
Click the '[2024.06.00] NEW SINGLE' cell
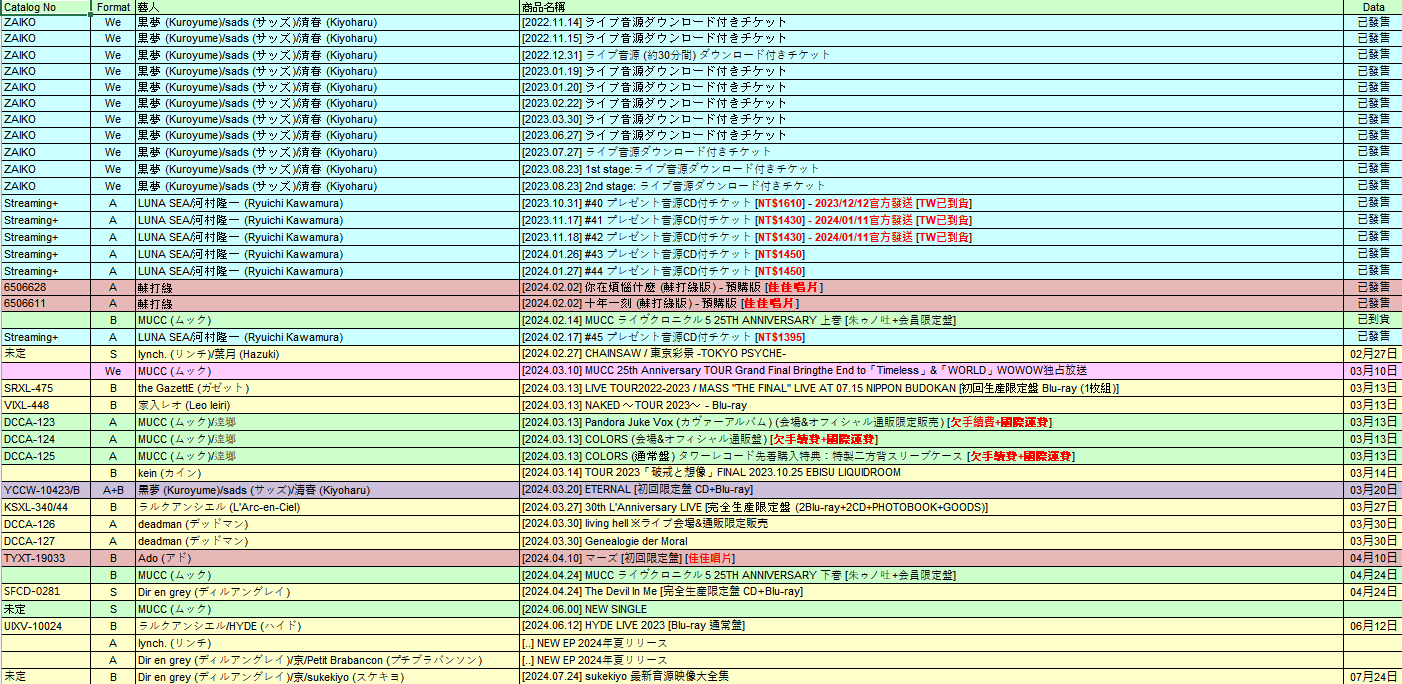click(x=932, y=609)
